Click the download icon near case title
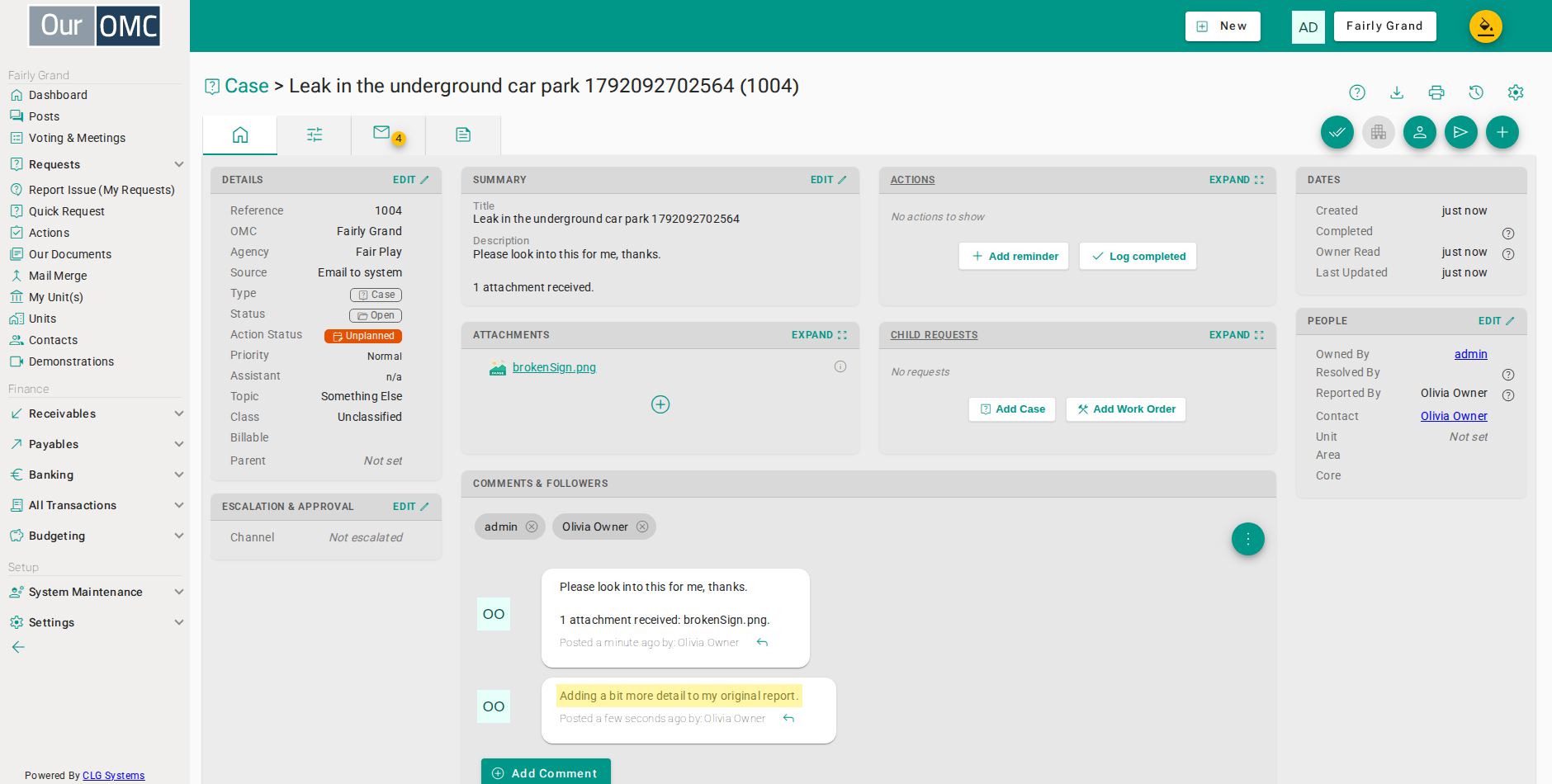This screenshot has height=784, width=1552. coord(1397,92)
